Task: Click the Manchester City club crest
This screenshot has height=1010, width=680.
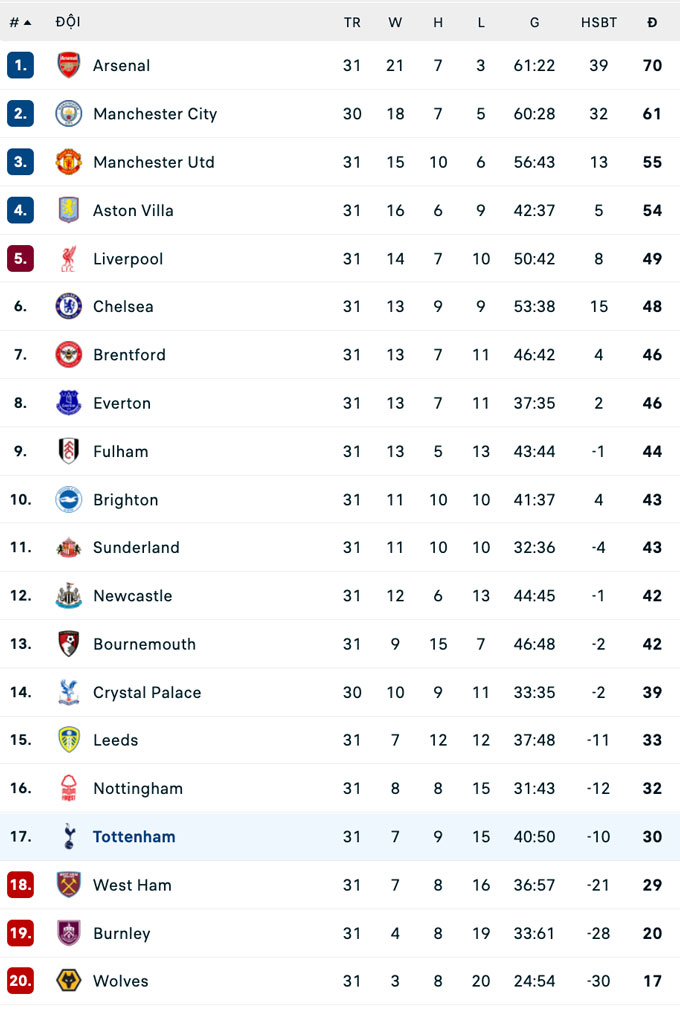Action: coord(68,113)
